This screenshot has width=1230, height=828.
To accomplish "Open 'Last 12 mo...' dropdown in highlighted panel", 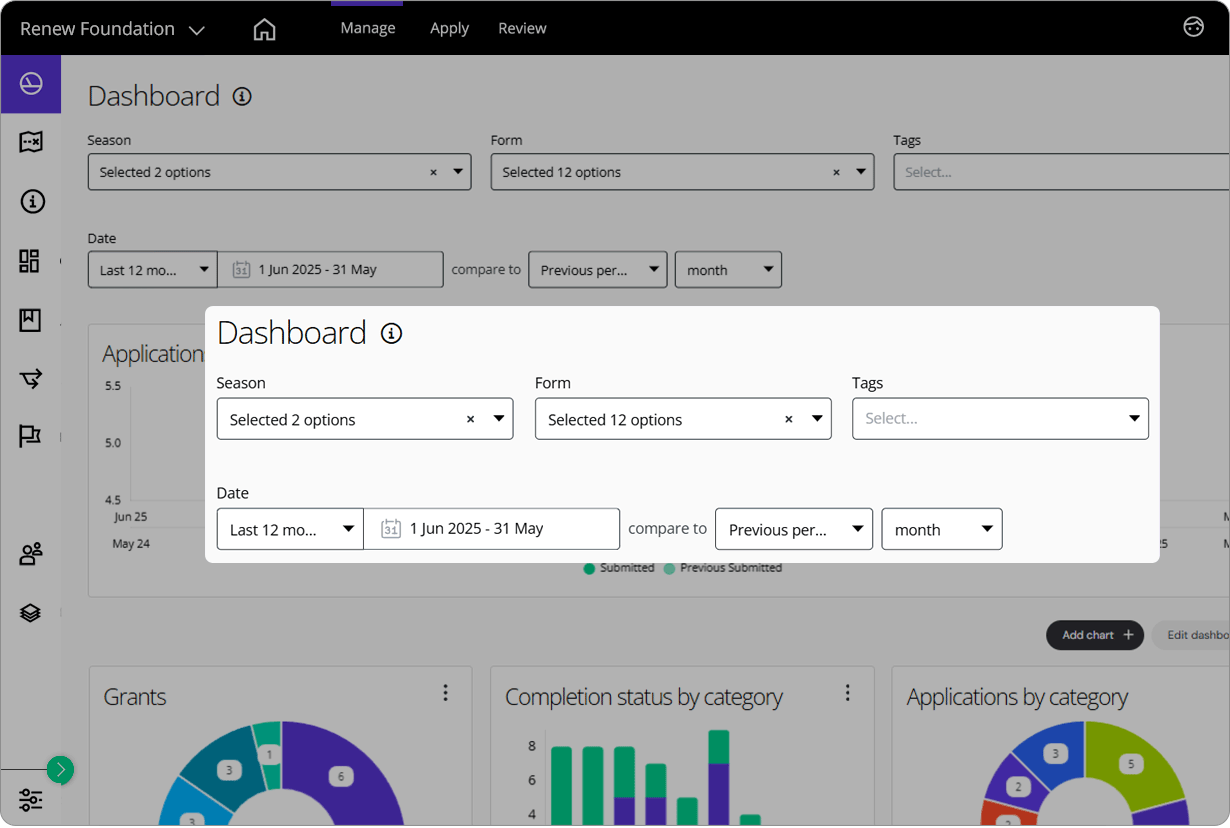I will coord(290,529).
